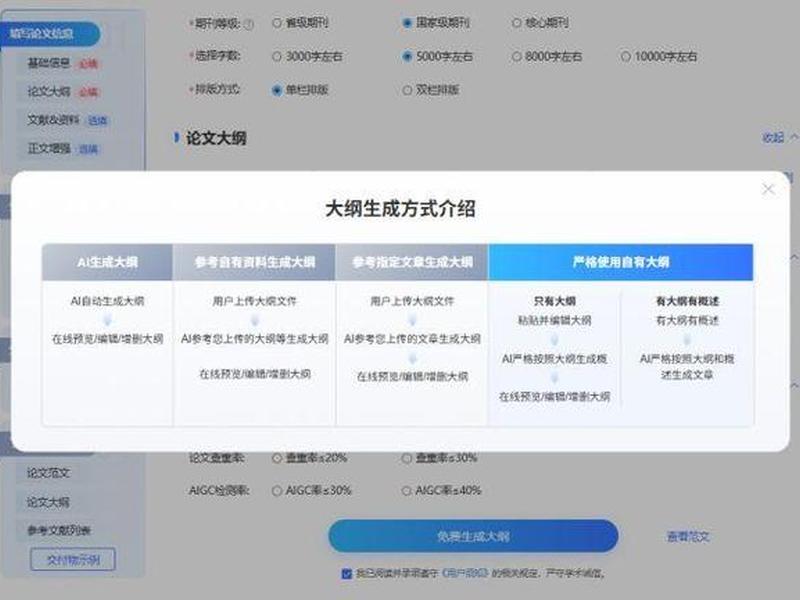Switch to the AI生成大纲 tab
This screenshot has width=800, height=600.
coord(107,262)
